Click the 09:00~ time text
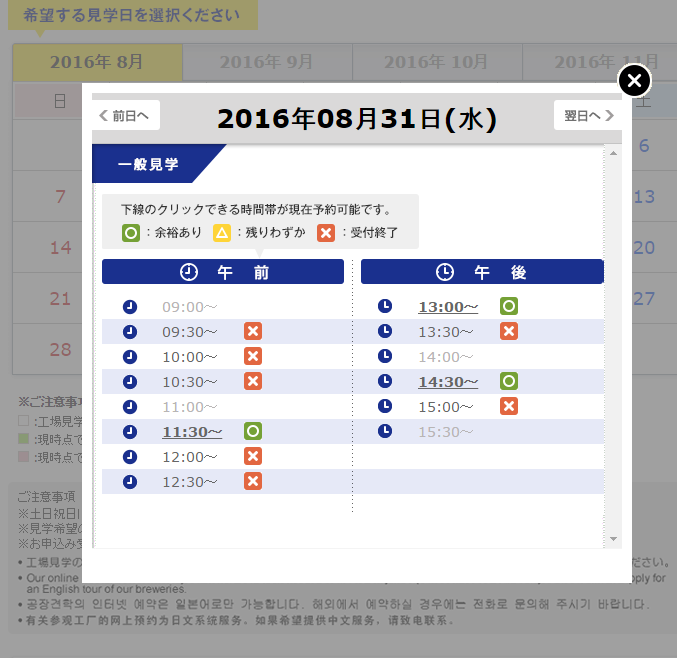The height and width of the screenshot is (658, 677). [x=190, y=307]
